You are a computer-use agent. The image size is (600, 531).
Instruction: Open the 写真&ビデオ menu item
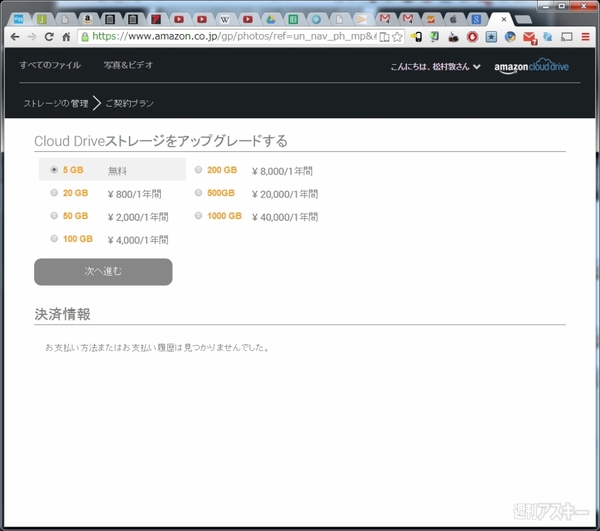coord(128,65)
